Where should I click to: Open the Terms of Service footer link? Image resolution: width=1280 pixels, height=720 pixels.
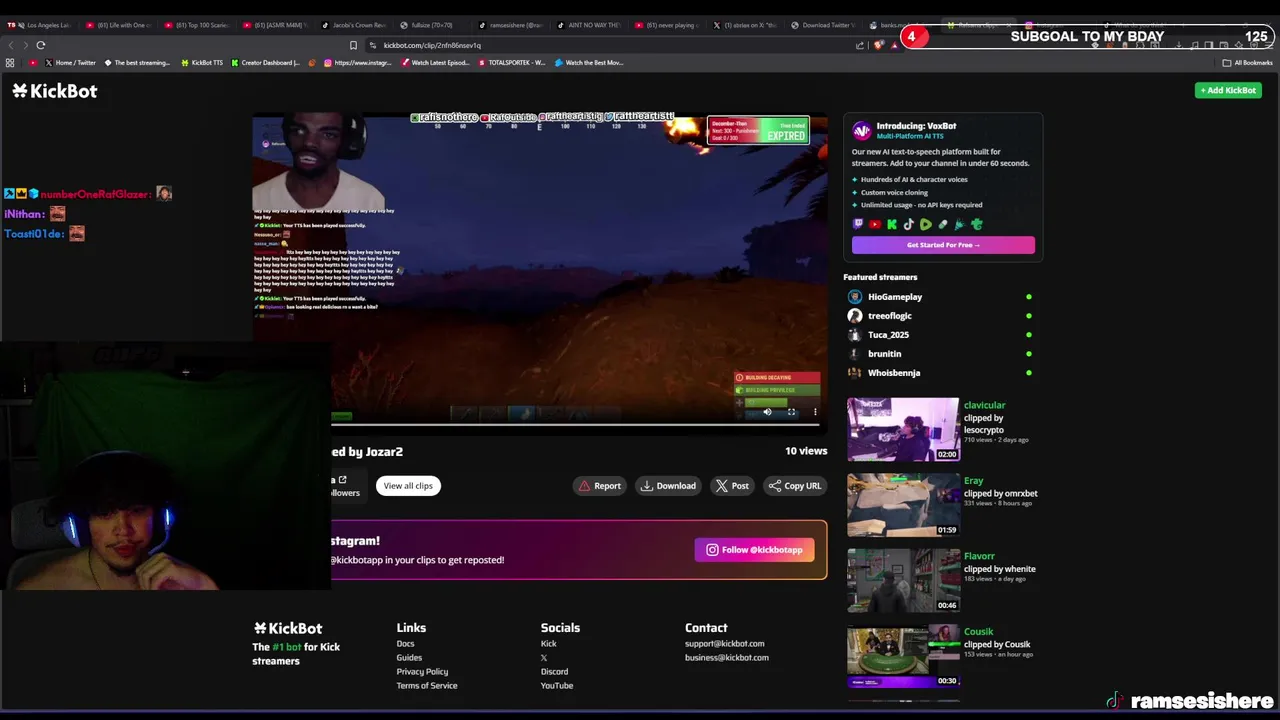tap(427, 686)
